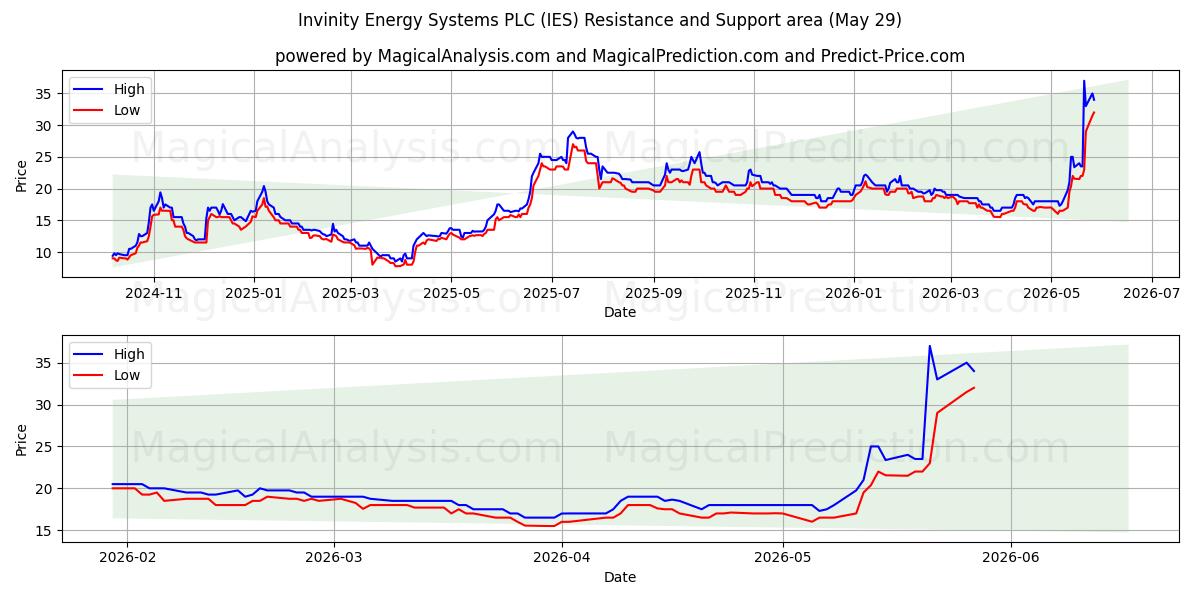Click the '2025-03' tick label
1200x600 pixels.
[x=351, y=293]
